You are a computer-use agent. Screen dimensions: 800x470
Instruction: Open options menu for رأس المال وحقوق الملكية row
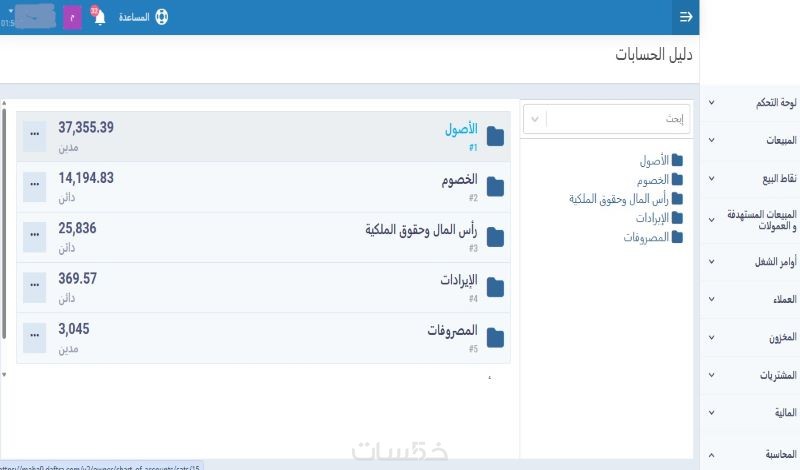(x=35, y=237)
